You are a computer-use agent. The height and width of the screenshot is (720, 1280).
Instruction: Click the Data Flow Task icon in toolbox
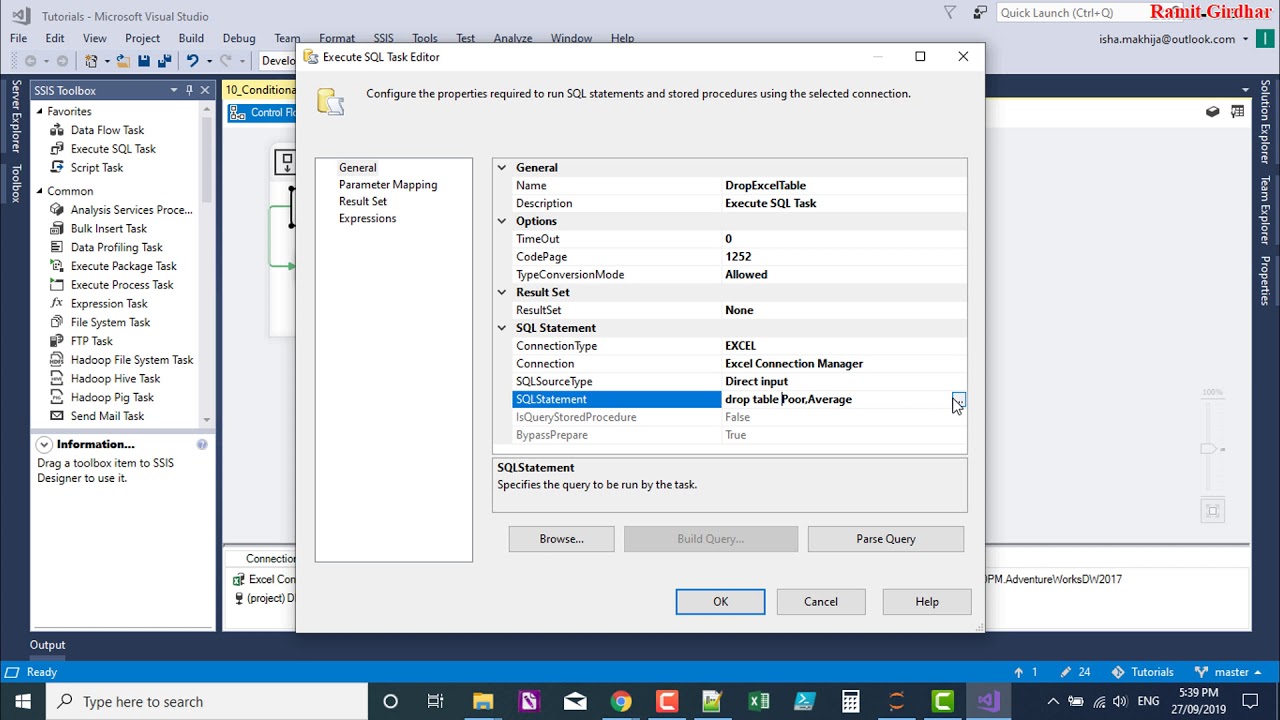point(56,130)
